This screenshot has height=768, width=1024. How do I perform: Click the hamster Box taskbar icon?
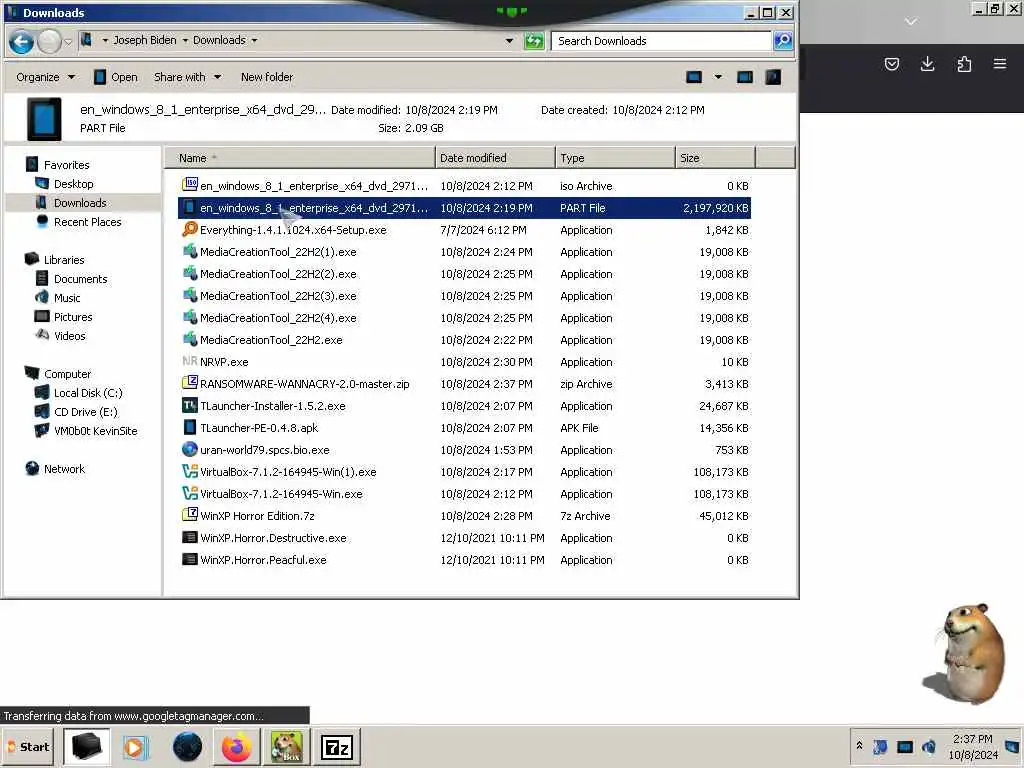(x=287, y=746)
